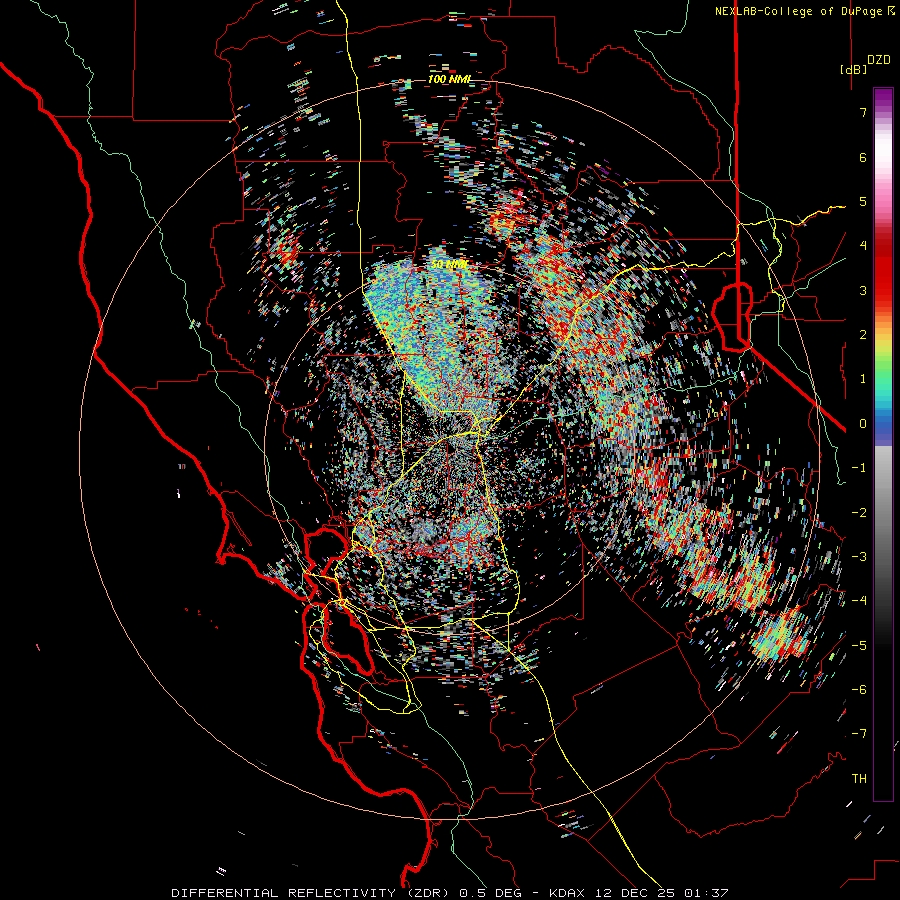Click the TH threshold label on the scale
This screenshot has height=900, width=900.
click(x=859, y=779)
